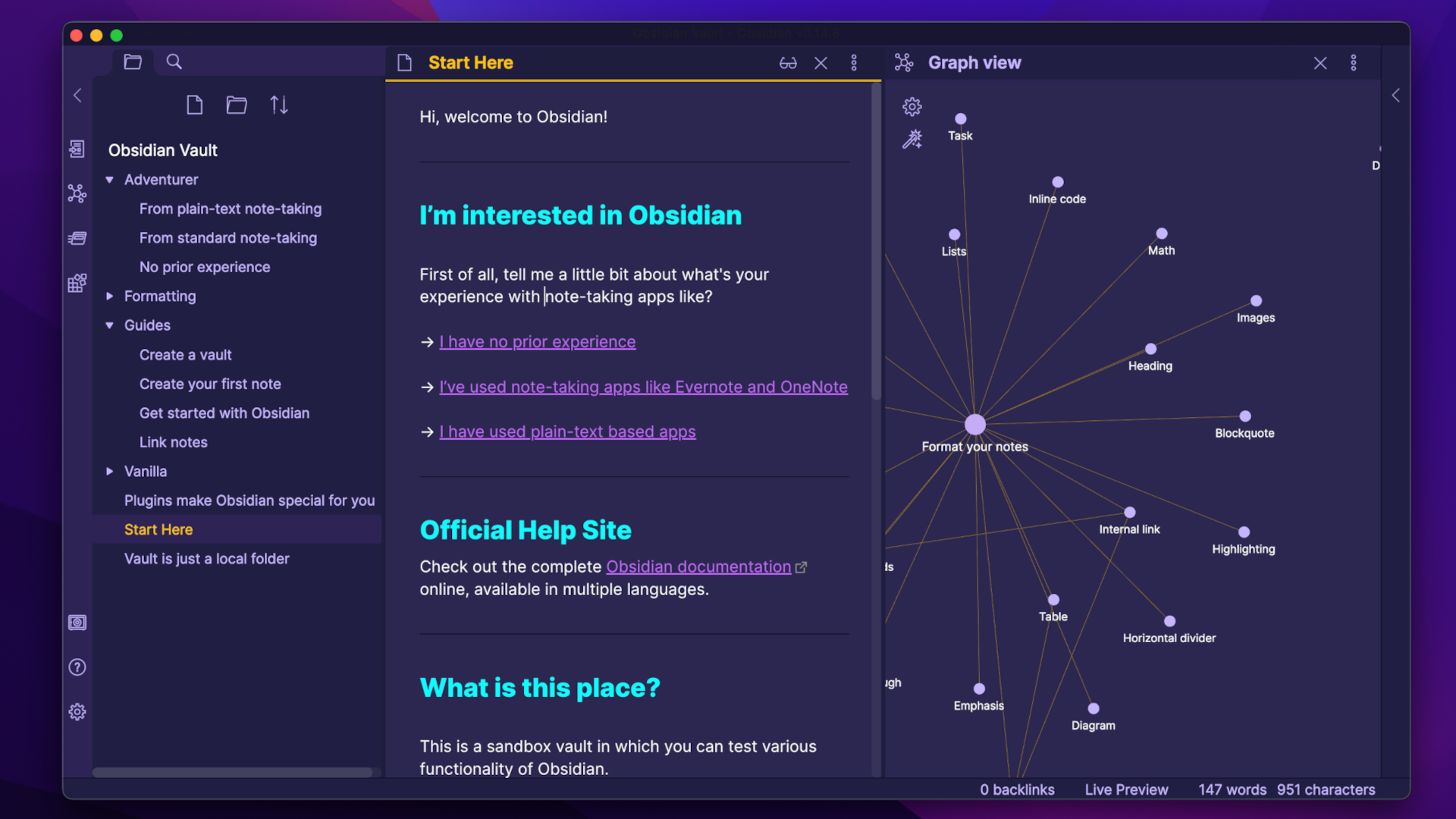
Task: Expand the Formatting folder
Action: (109, 296)
